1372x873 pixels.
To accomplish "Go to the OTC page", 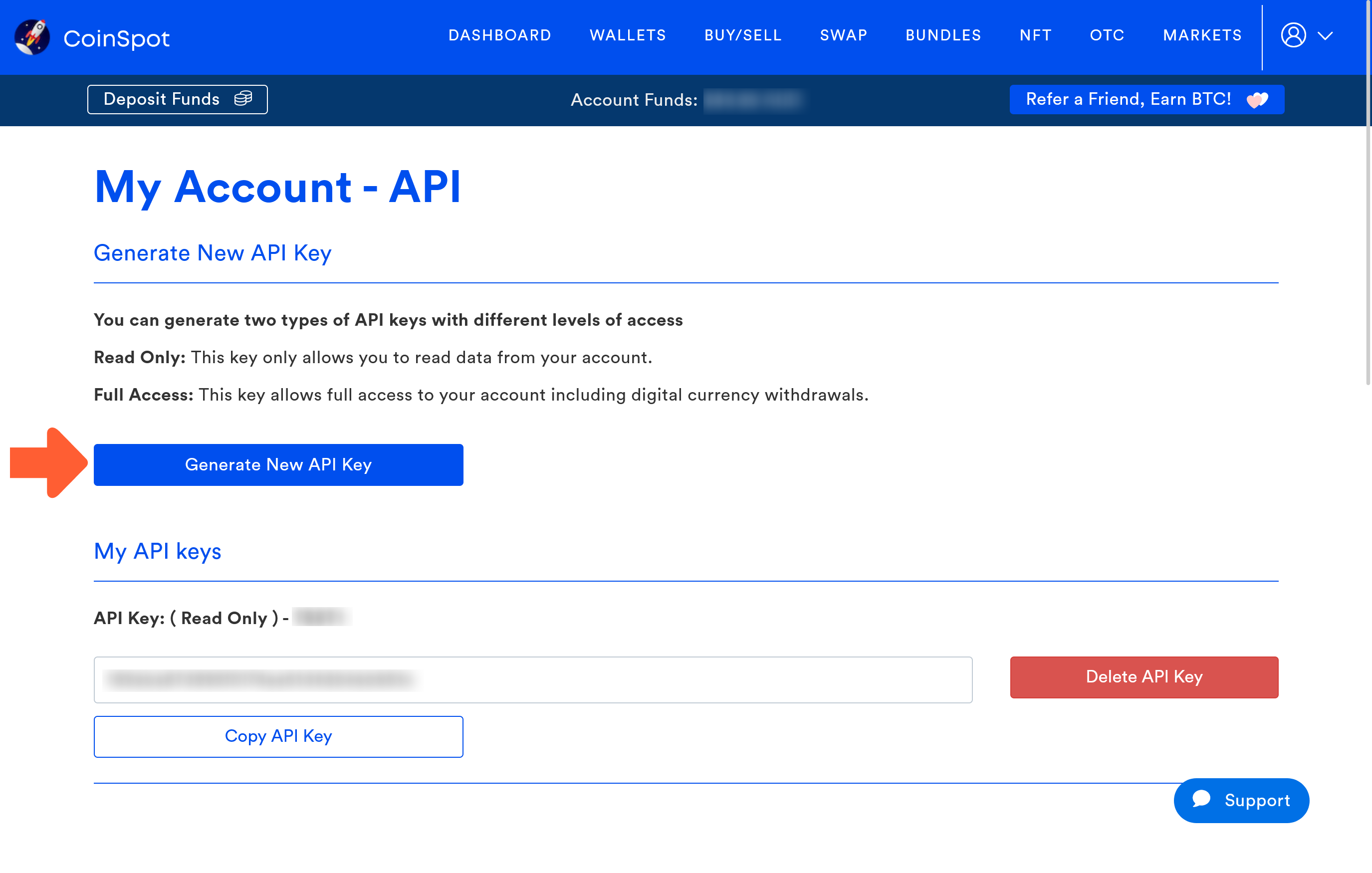I will click(1107, 35).
